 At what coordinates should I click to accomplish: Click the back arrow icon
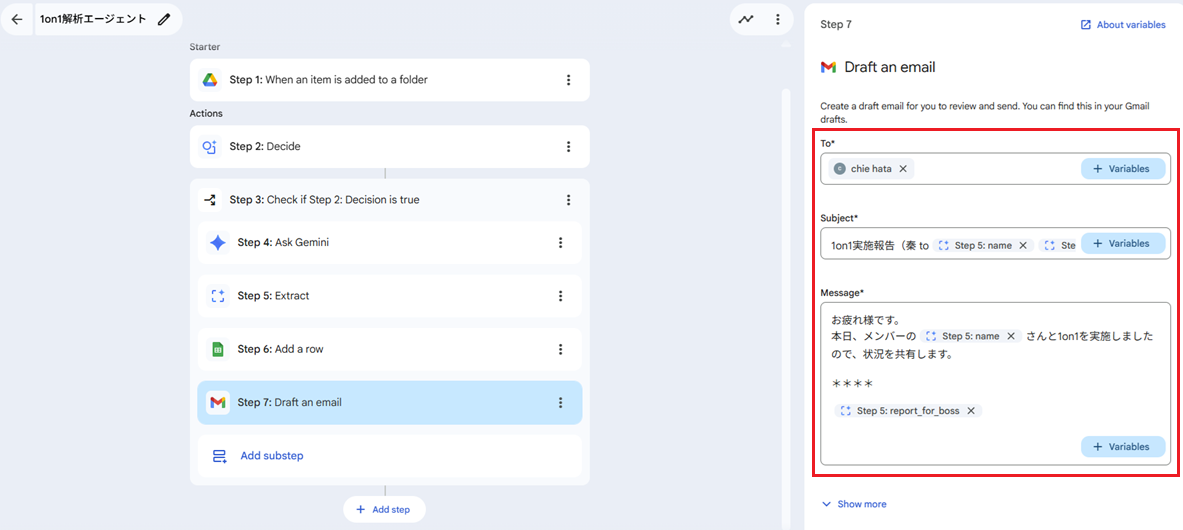pos(17,19)
